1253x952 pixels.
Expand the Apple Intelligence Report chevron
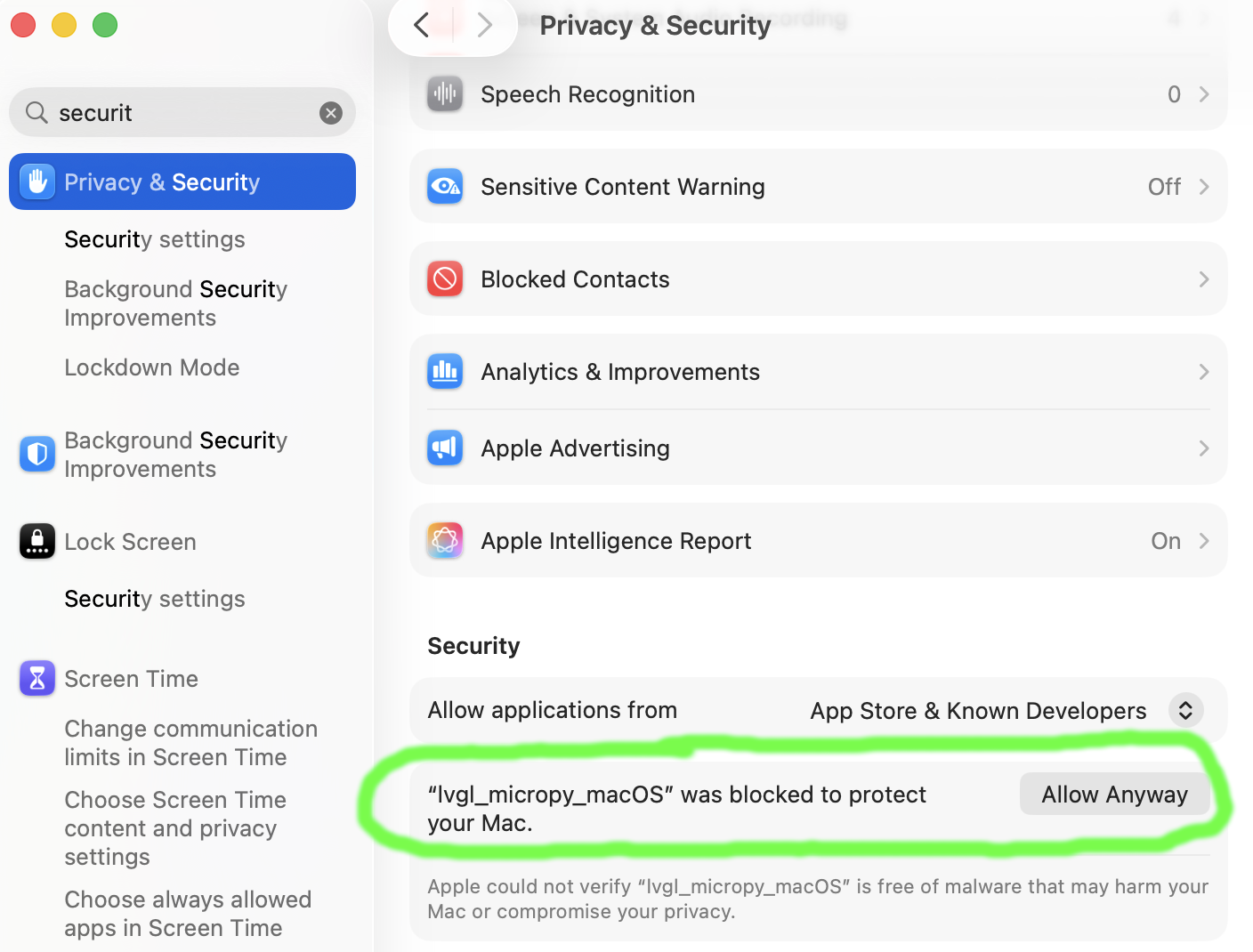pyautogui.click(x=1204, y=540)
